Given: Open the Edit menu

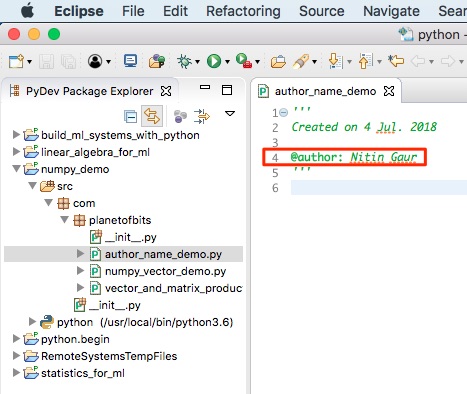Looking at the screenshot, I should click(x=175, y=11).
